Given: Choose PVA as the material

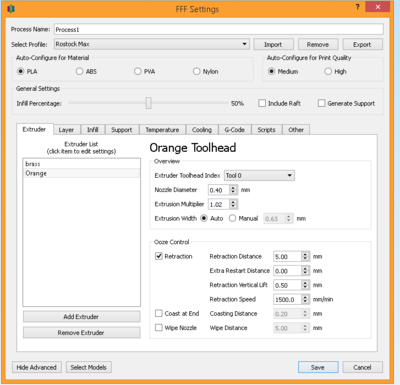Looking at the screenshot, I should [x=138, y=71].
